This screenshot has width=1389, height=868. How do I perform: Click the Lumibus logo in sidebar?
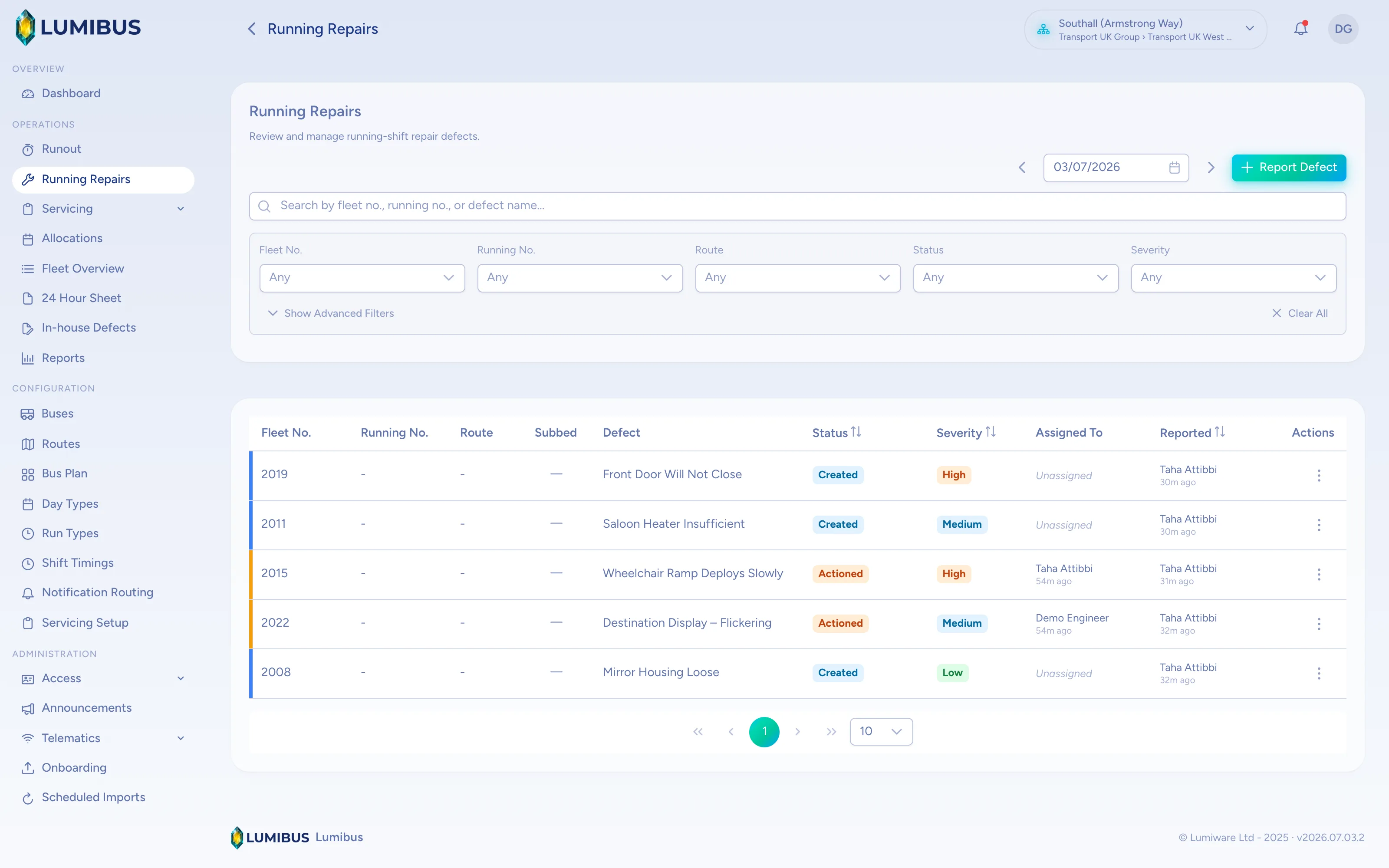(78, 27)
